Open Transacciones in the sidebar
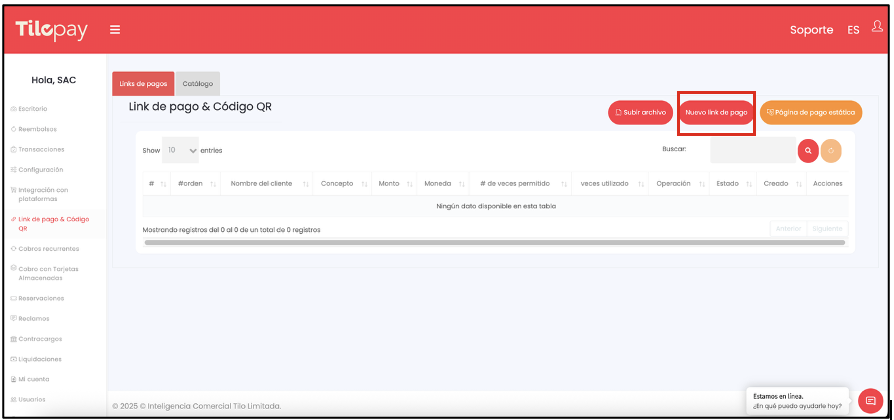This screenshot has width=894, height=420. 39,149
